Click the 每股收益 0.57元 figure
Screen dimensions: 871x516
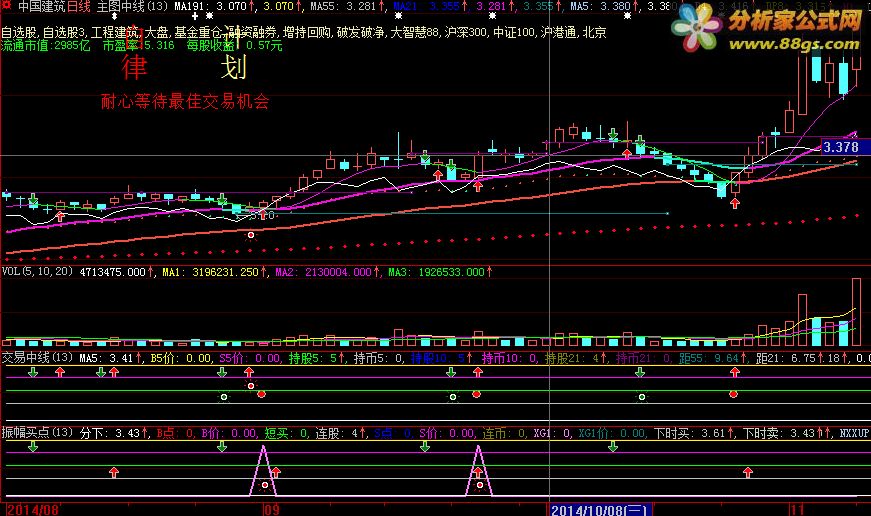coord(234,46)
